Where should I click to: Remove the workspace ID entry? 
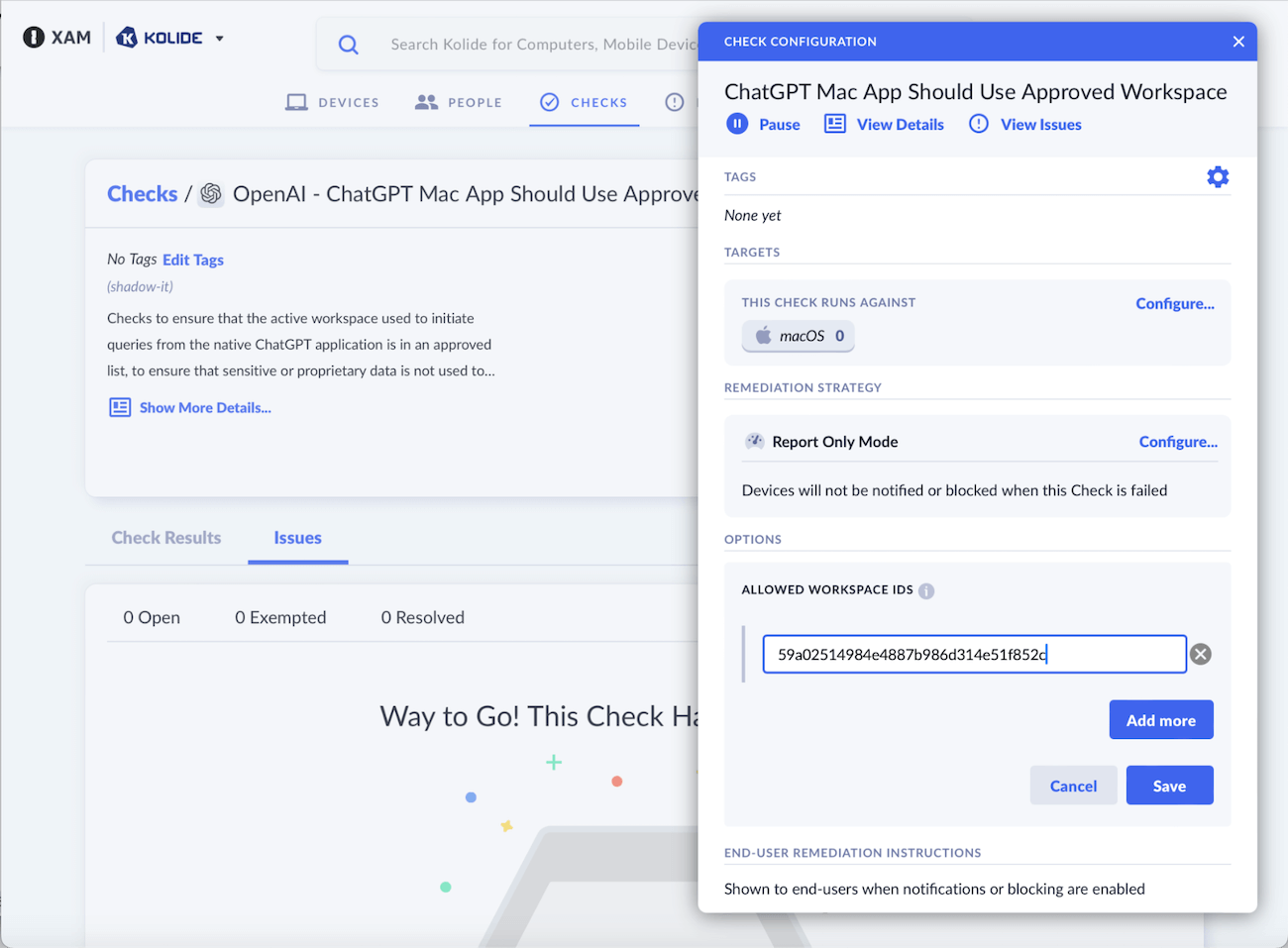click(x=1201, y=654)
